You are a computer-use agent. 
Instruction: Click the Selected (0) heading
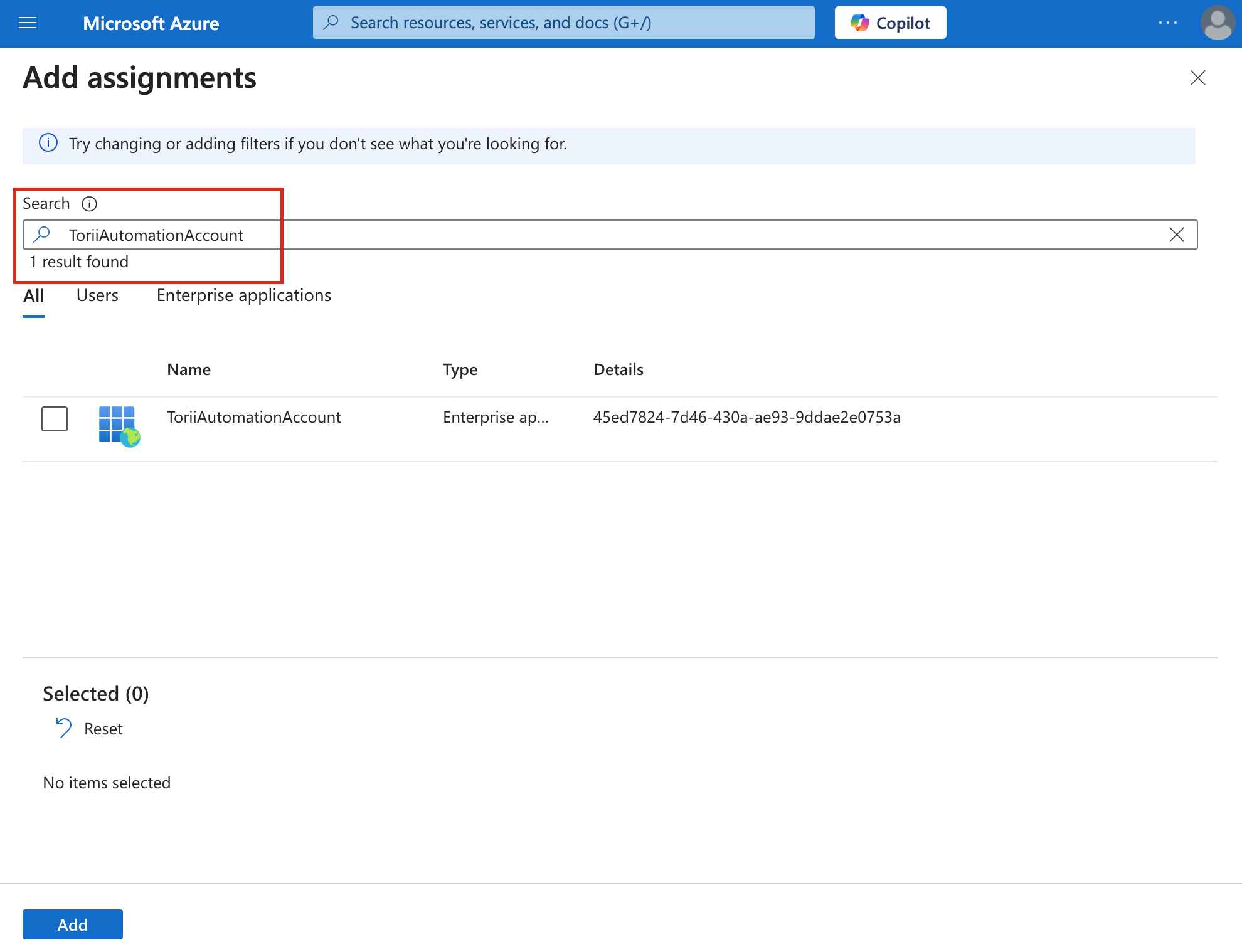96,694
